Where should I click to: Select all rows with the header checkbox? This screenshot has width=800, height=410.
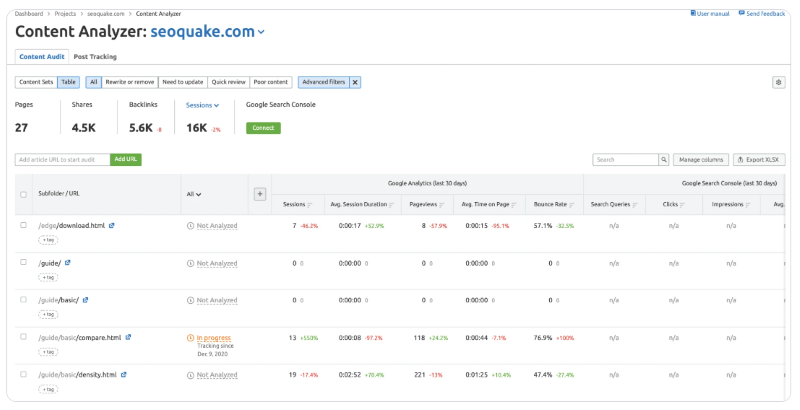coord(24,194)
